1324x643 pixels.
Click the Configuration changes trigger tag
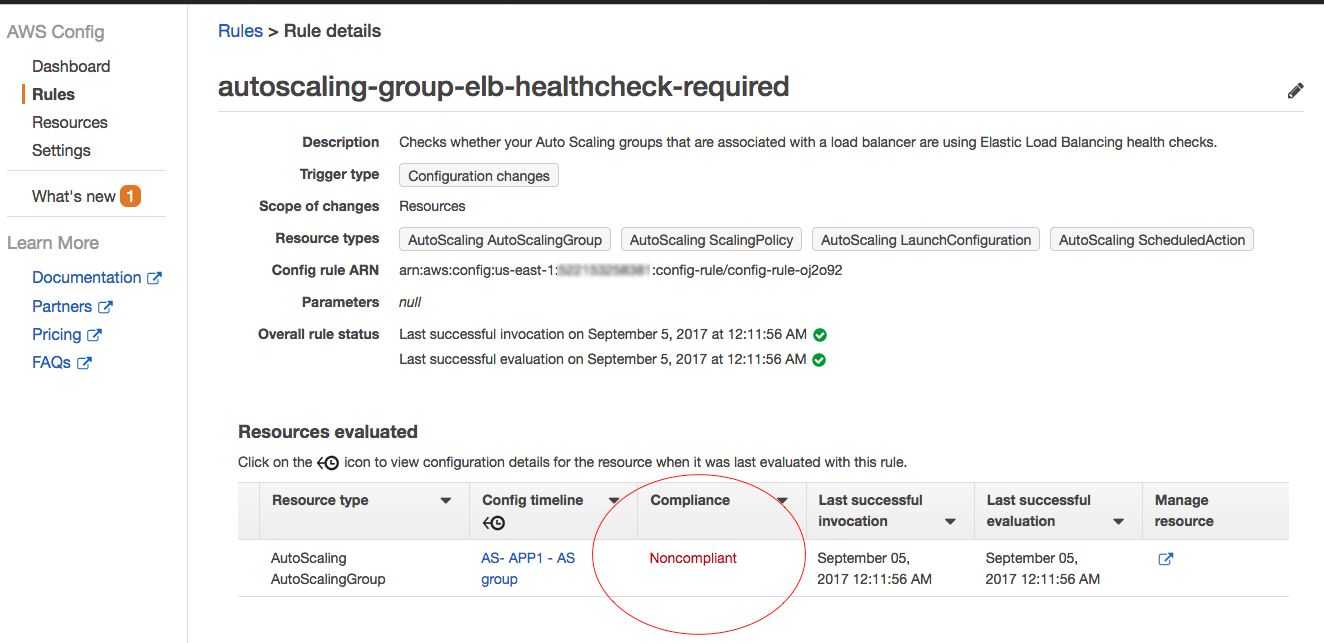point(479,176)
